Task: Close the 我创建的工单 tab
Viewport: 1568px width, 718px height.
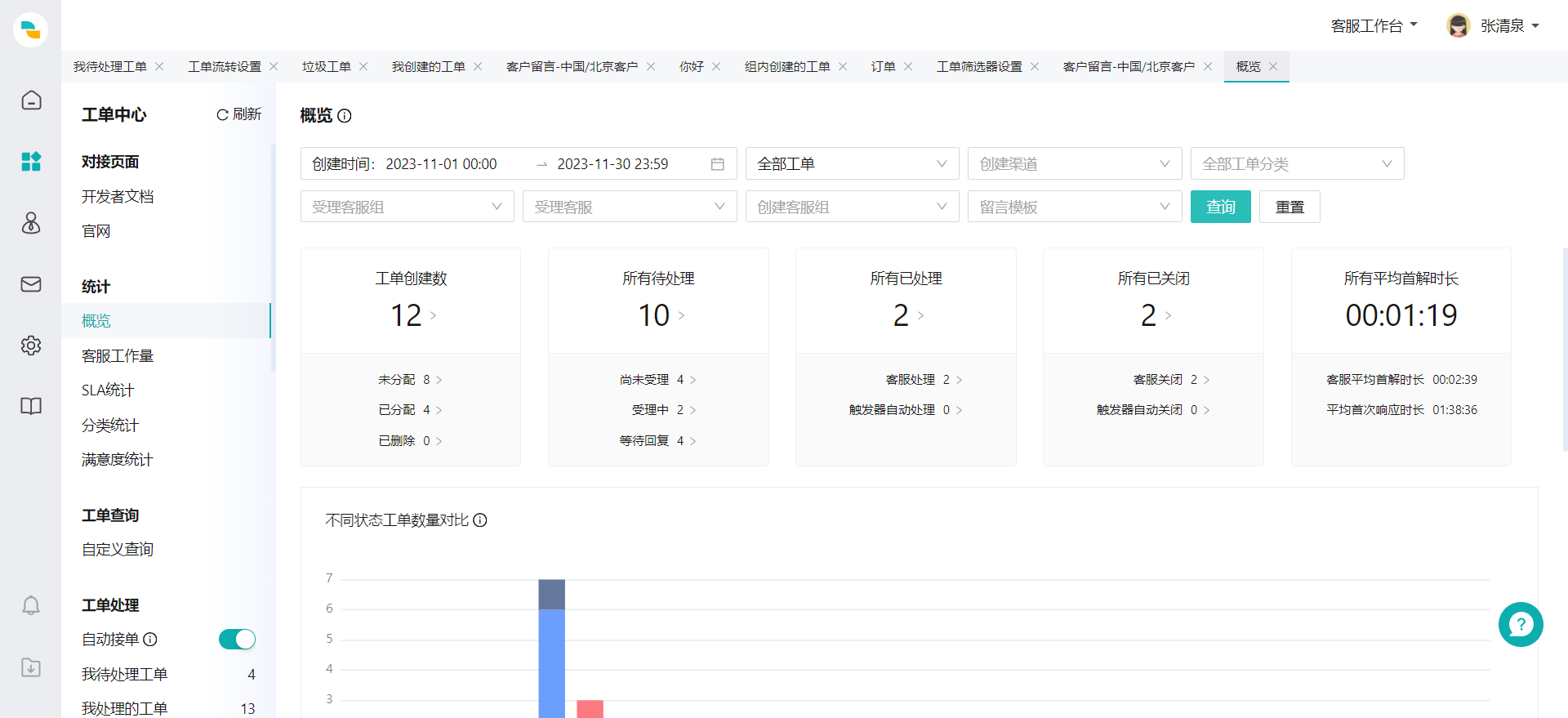Action: [478, 67]
